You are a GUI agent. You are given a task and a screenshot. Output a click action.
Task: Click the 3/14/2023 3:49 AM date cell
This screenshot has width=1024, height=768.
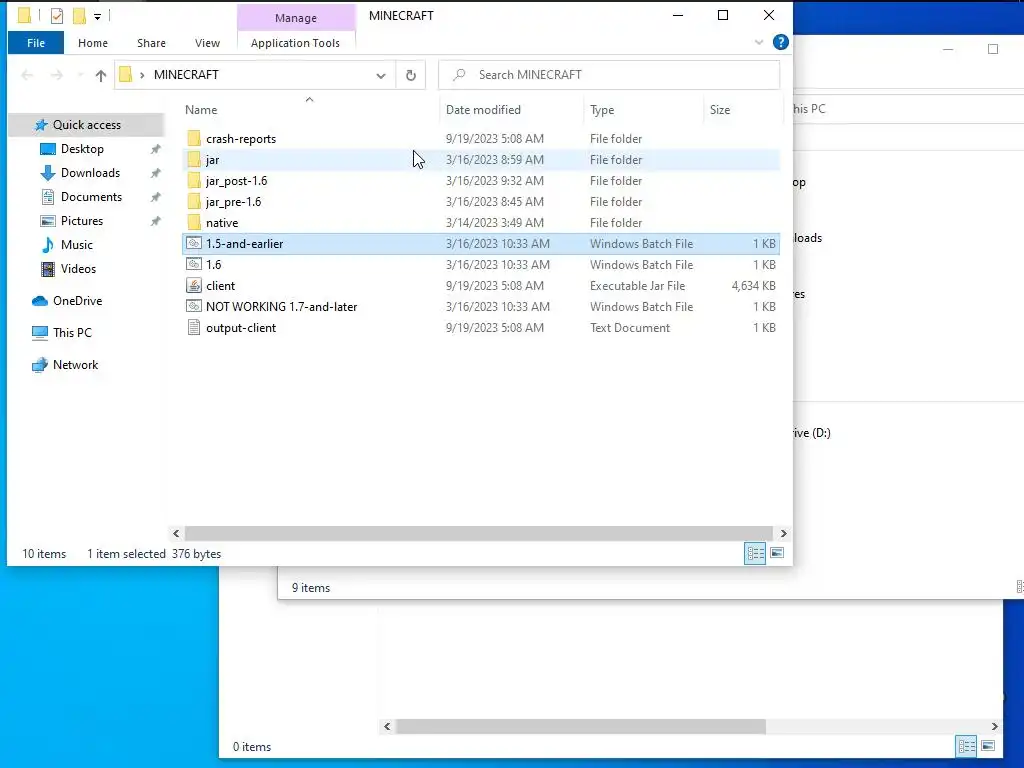[494, 222]
